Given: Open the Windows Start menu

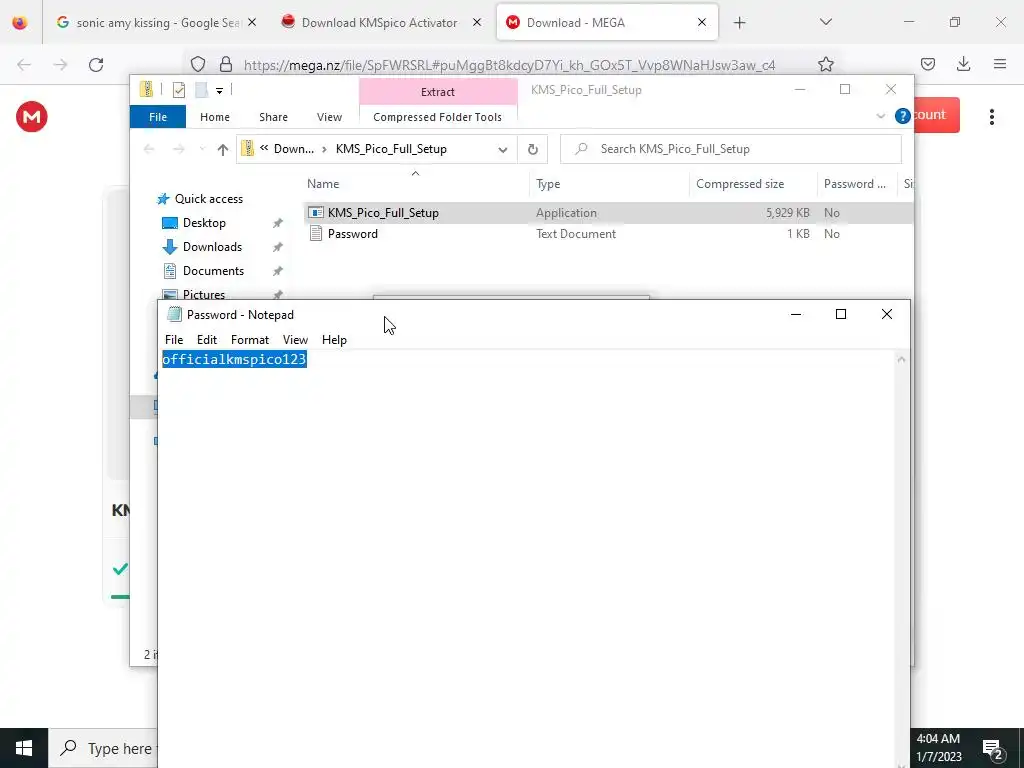Looking at the screenshot, I should [24, 748].
